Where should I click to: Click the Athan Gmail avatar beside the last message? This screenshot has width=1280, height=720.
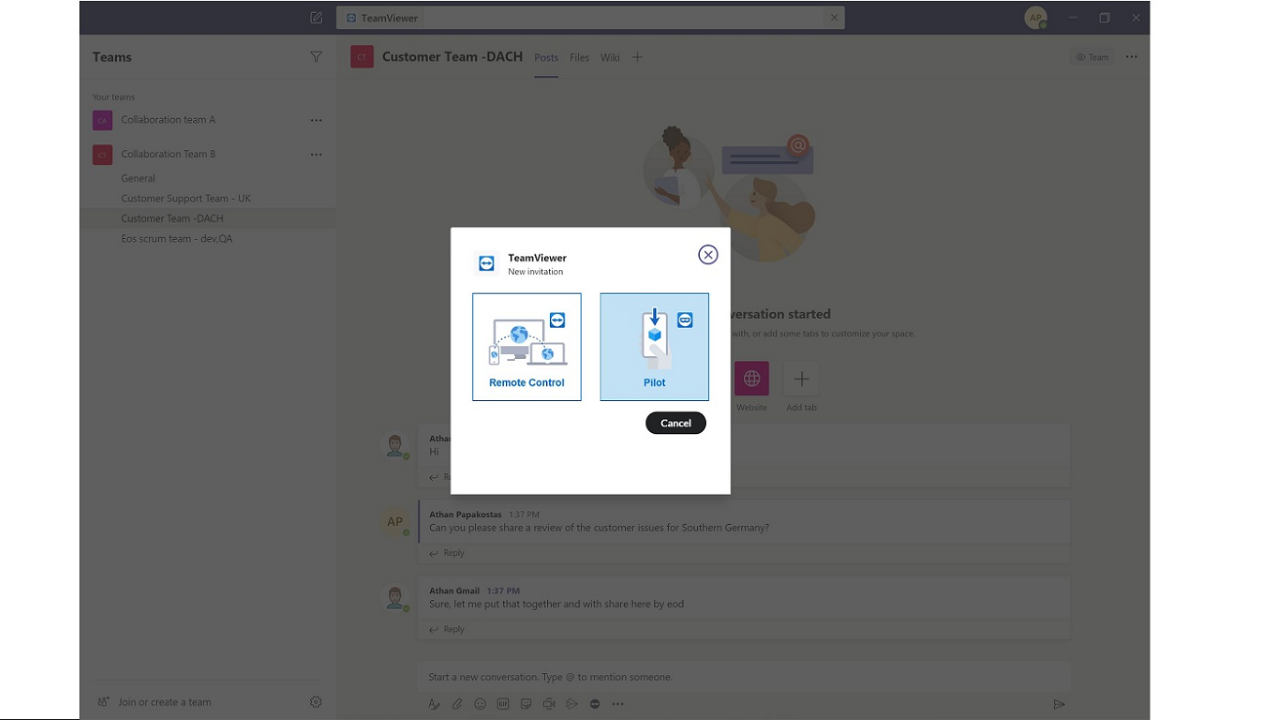pos(395,597)
